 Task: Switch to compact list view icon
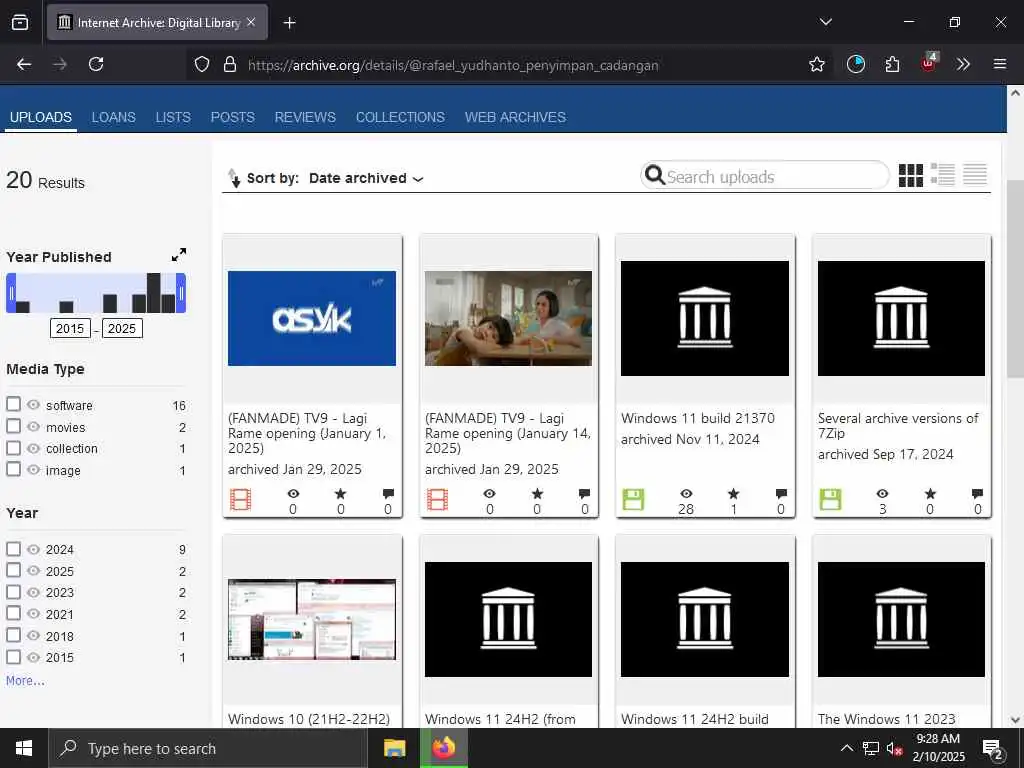pyautogui.click(x=974, y=175)
